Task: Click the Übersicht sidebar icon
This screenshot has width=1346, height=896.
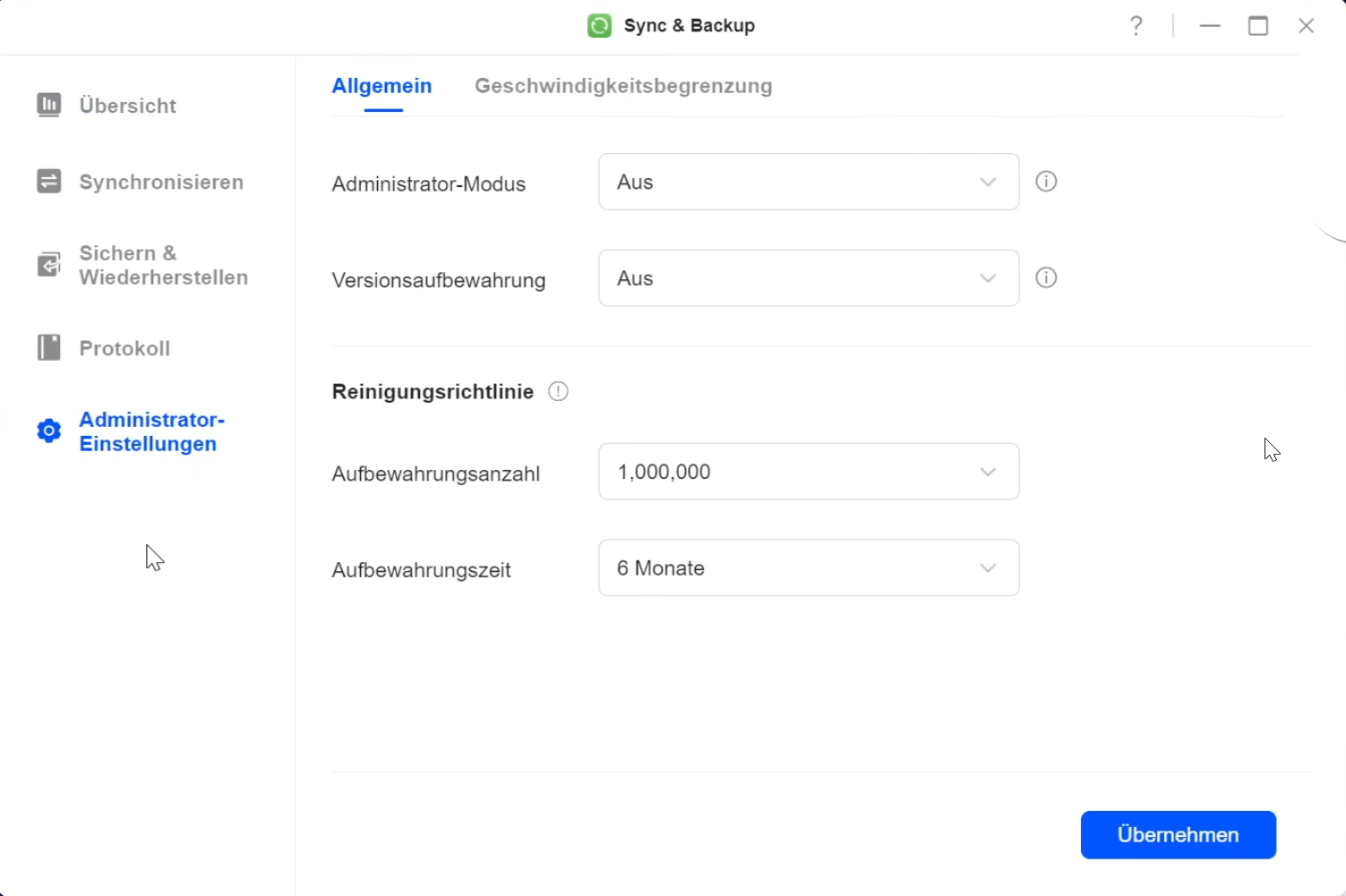Action: [48, 105]
